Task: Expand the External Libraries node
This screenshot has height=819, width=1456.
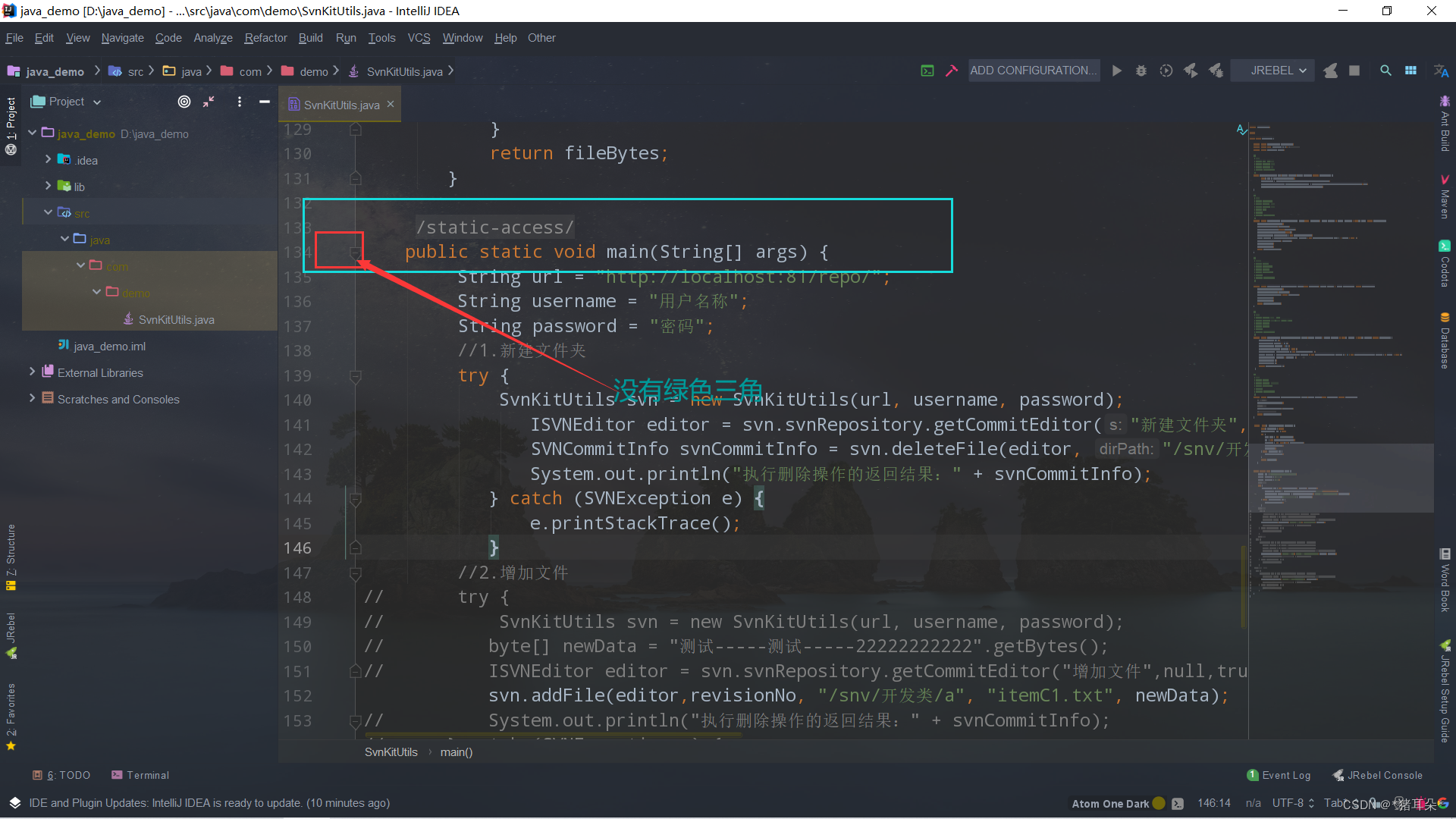Action: coord(32,372)
